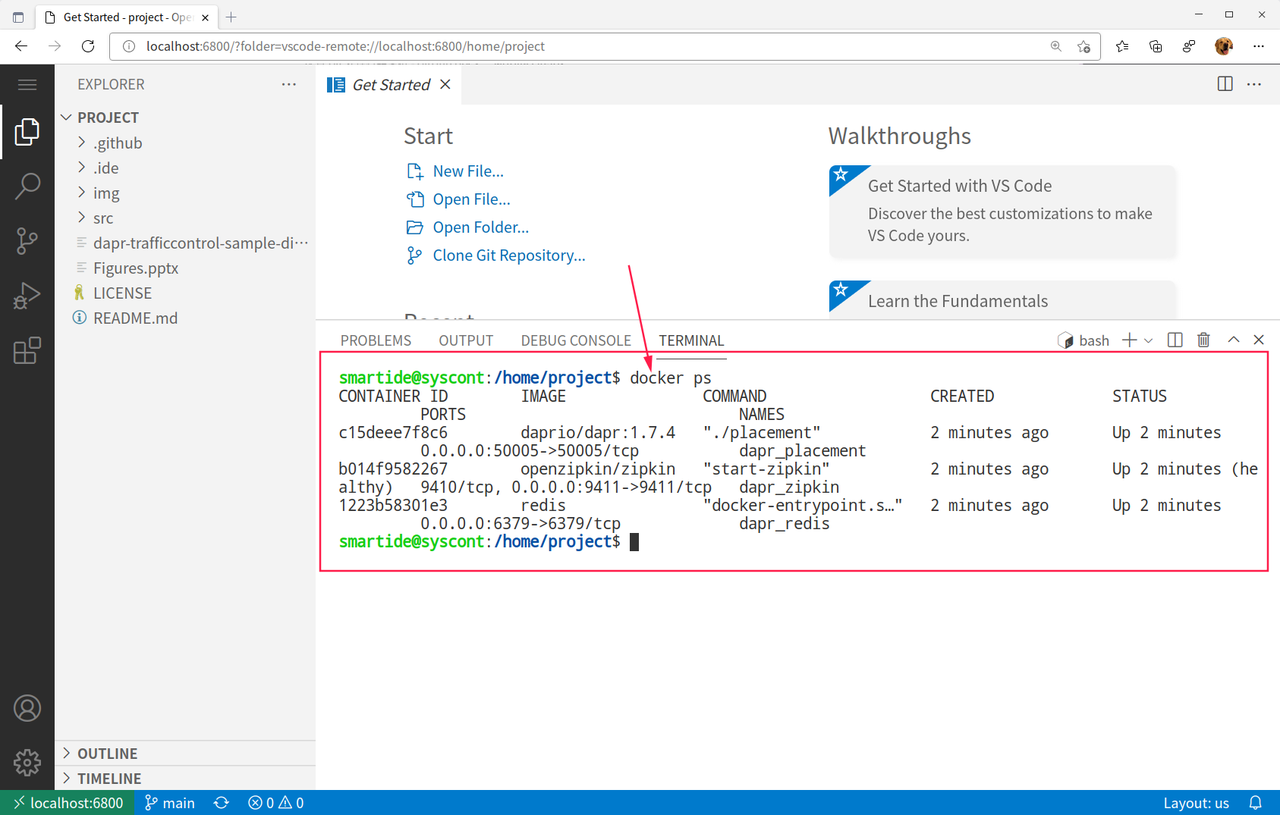Collapse the PROJECT folder section
Image resolution: width=1280 pixels, height=815 pixels.
[185, 117]
